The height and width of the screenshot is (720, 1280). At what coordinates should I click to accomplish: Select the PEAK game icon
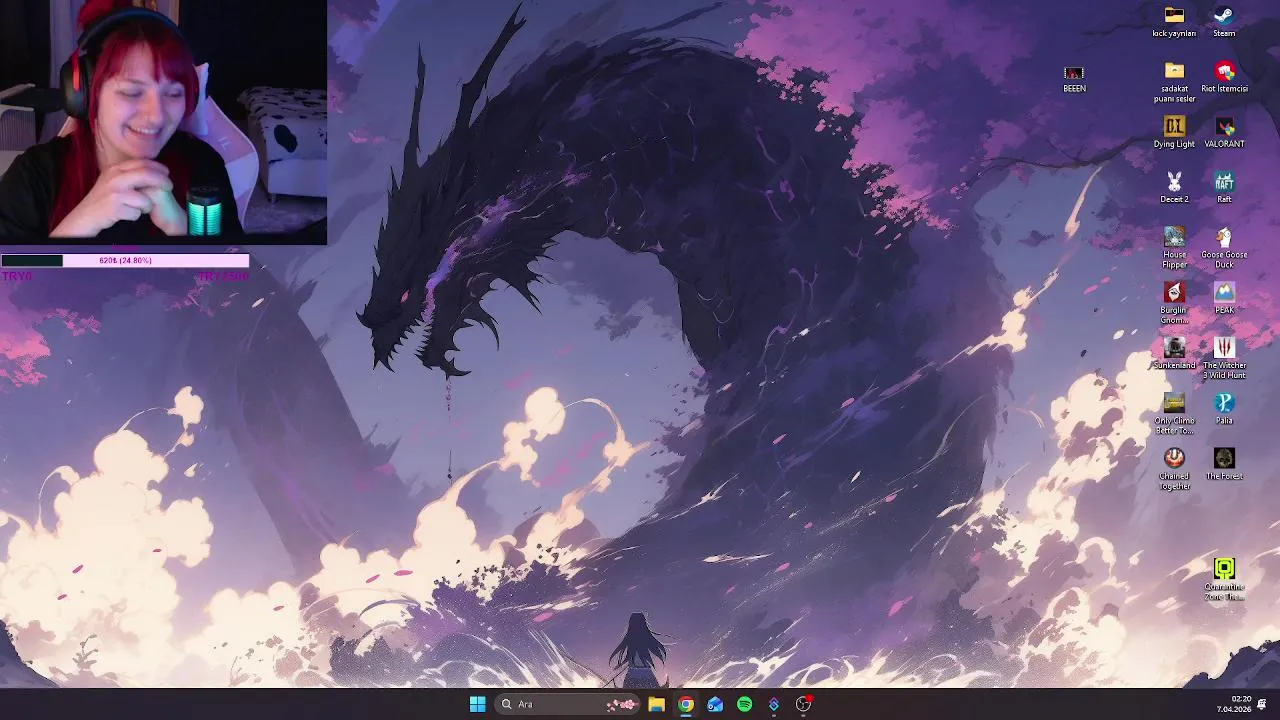tap(1224, 298)
